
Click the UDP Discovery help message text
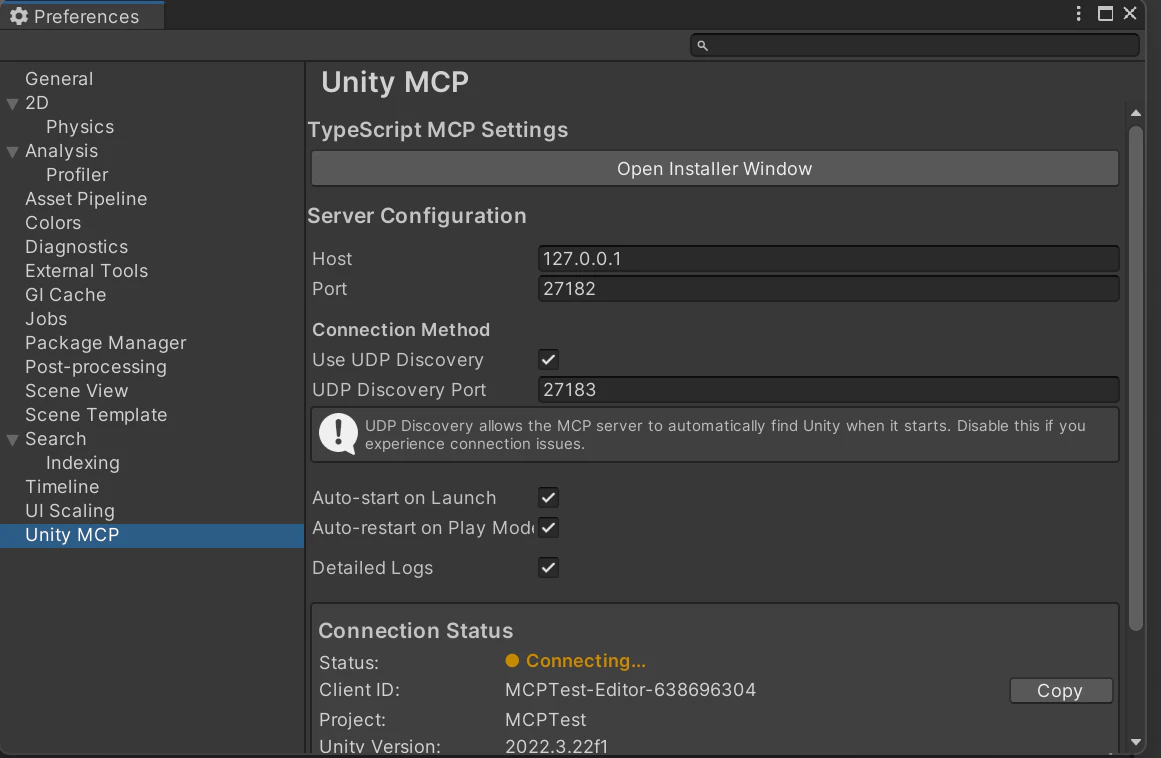[x=725, y=435]
